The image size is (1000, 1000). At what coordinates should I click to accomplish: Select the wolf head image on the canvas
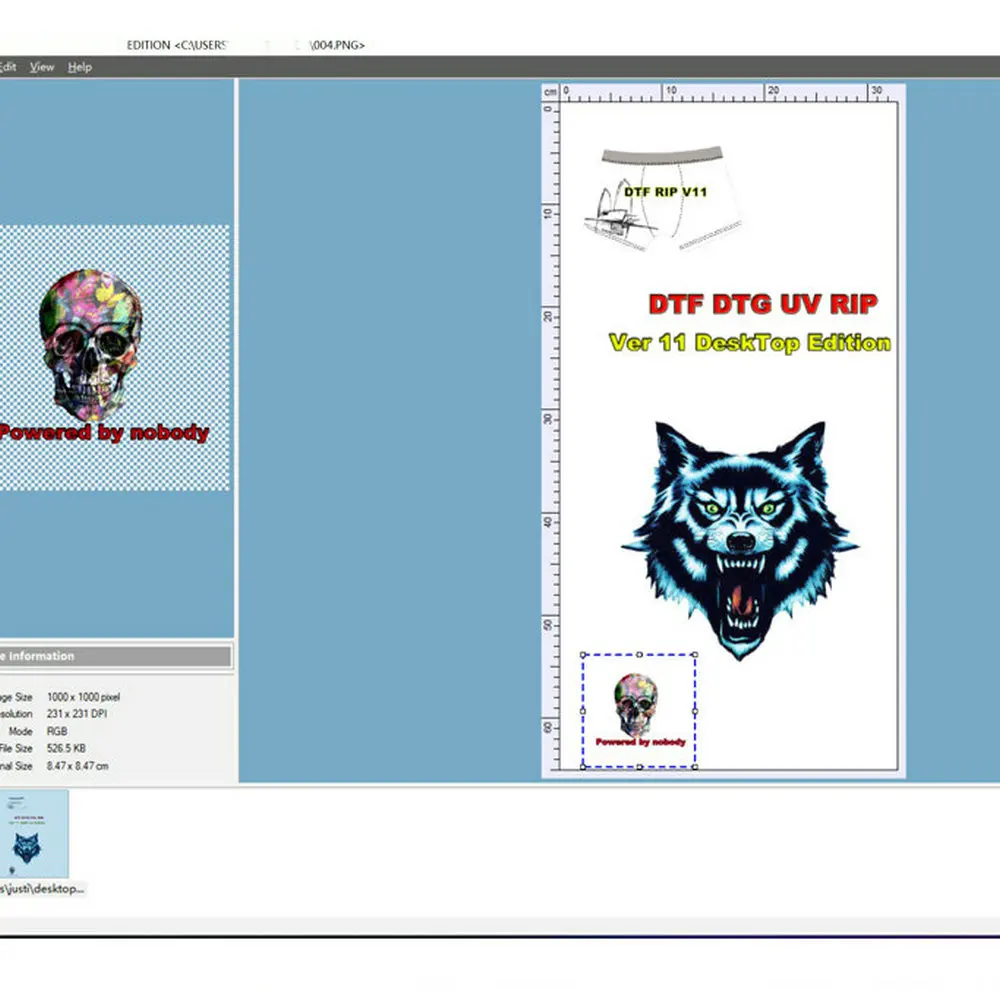(x=740, y=540)
